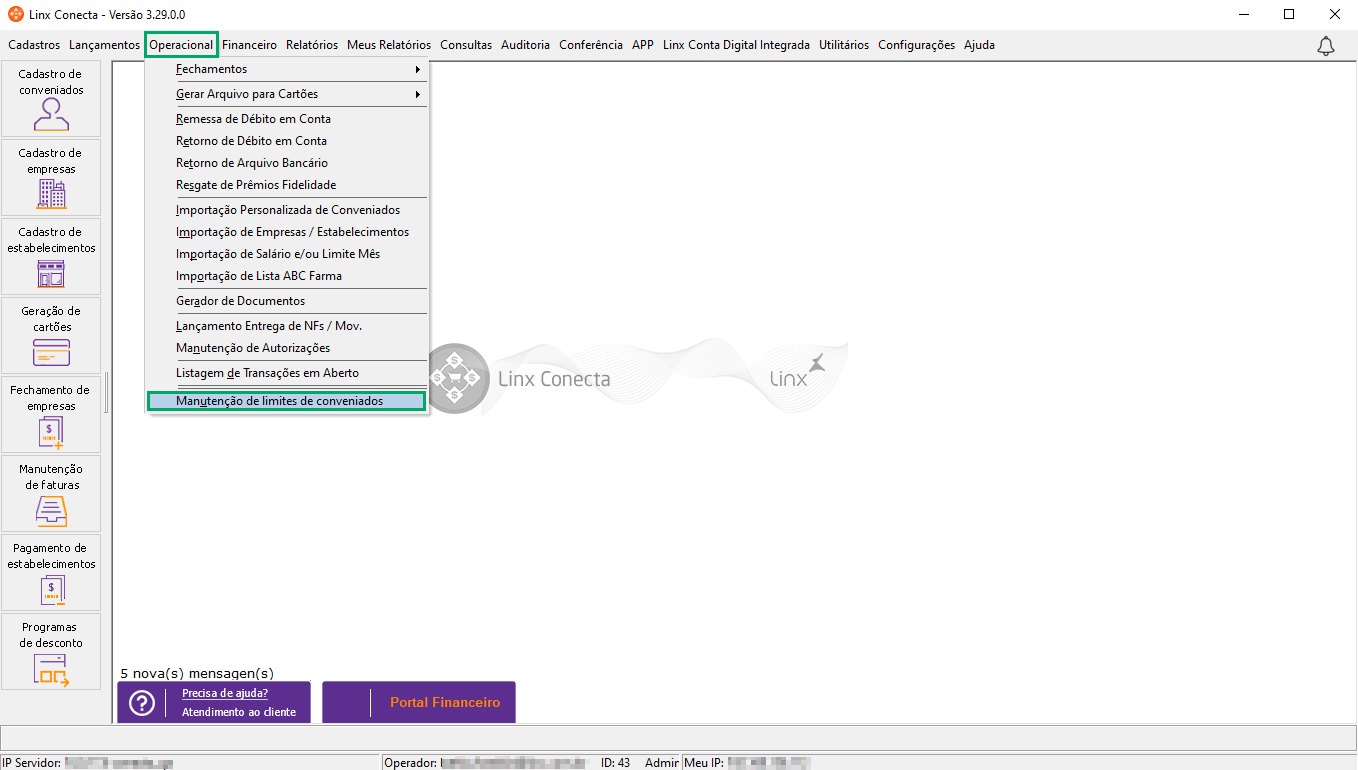Select Importação de Lista ABC Farma
The height and width of the screenshot is (770, 1358).
(x=287, y=276)
